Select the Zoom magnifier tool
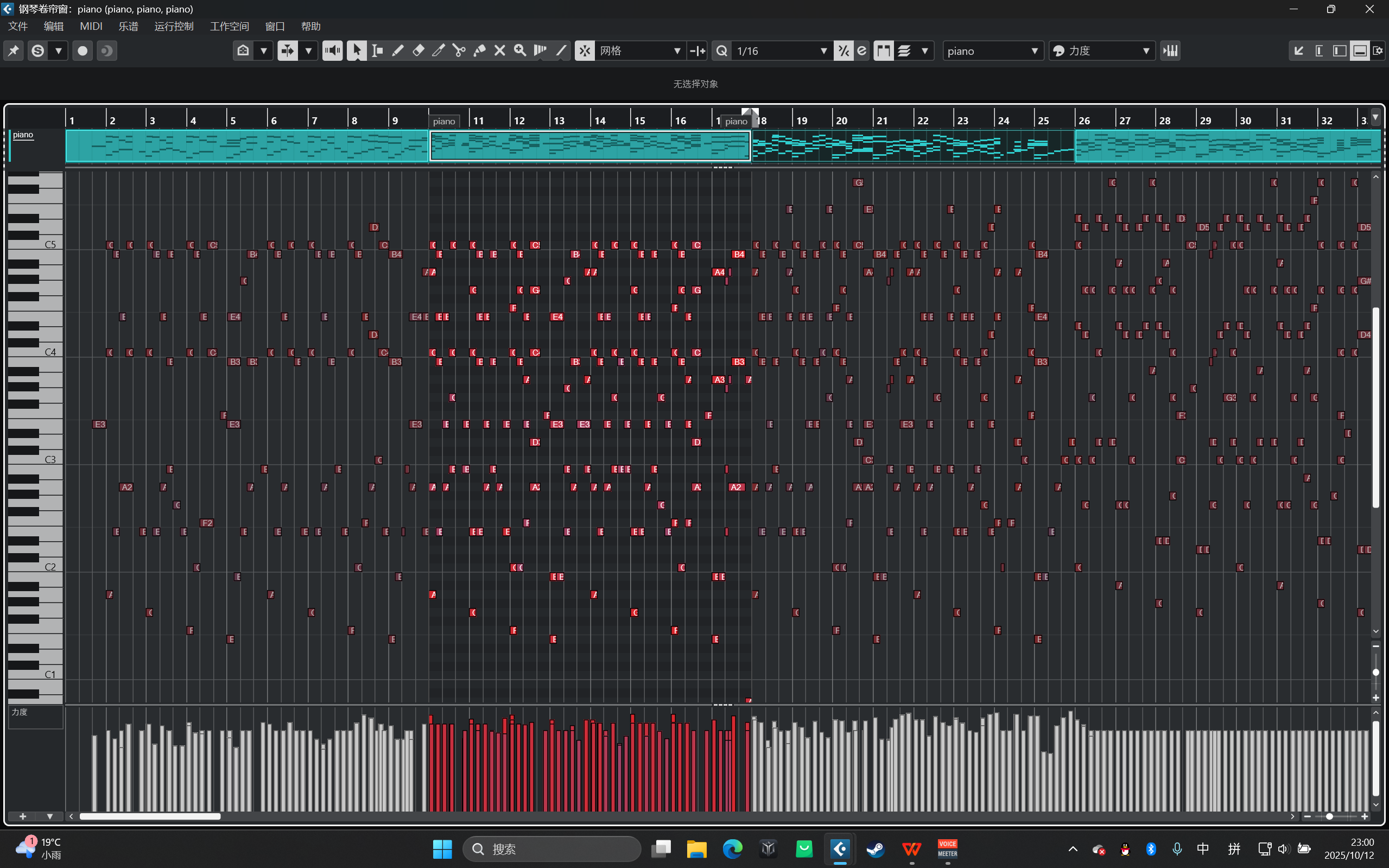 tap(520, 50)
